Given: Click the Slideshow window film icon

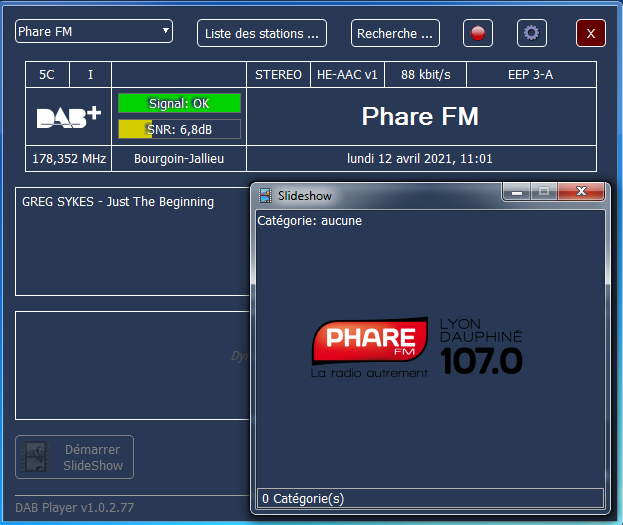Looking at the screenshot, I should coord(265,196).
